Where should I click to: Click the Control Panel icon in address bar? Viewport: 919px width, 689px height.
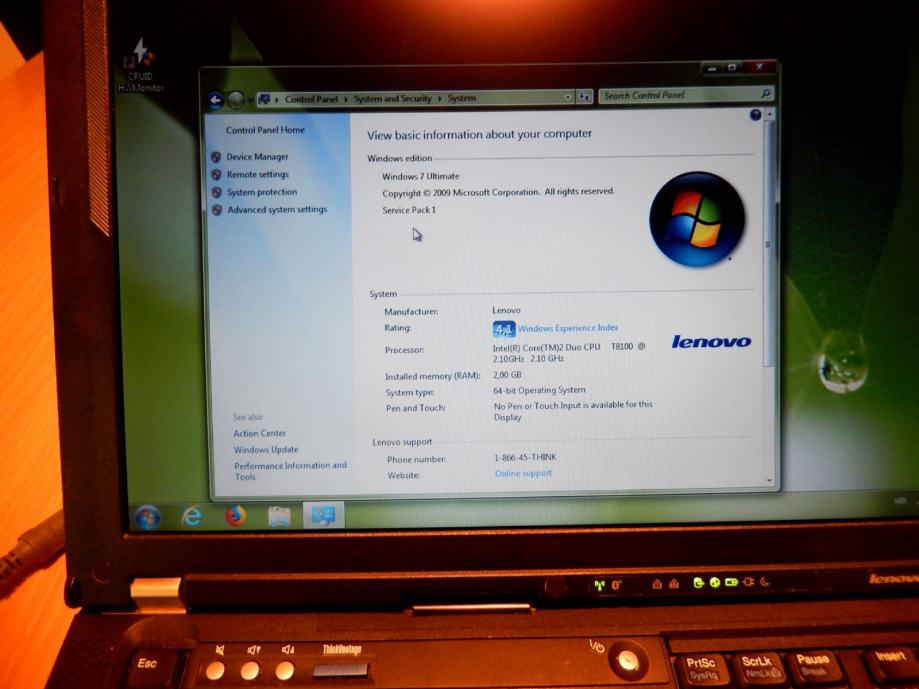[x=265, y=100]
